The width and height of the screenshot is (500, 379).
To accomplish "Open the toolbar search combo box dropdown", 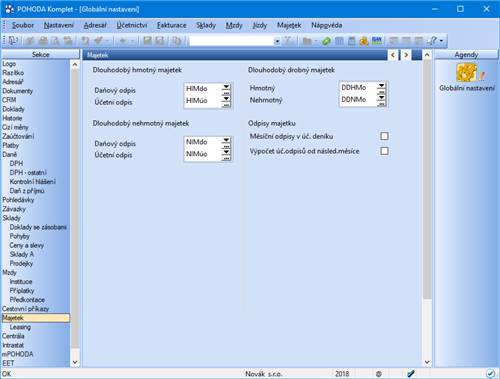I will click(277, 41).
